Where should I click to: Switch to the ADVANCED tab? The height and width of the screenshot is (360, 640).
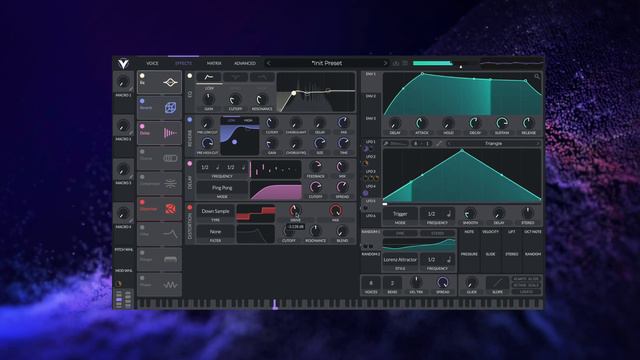[x=245, y=63]
